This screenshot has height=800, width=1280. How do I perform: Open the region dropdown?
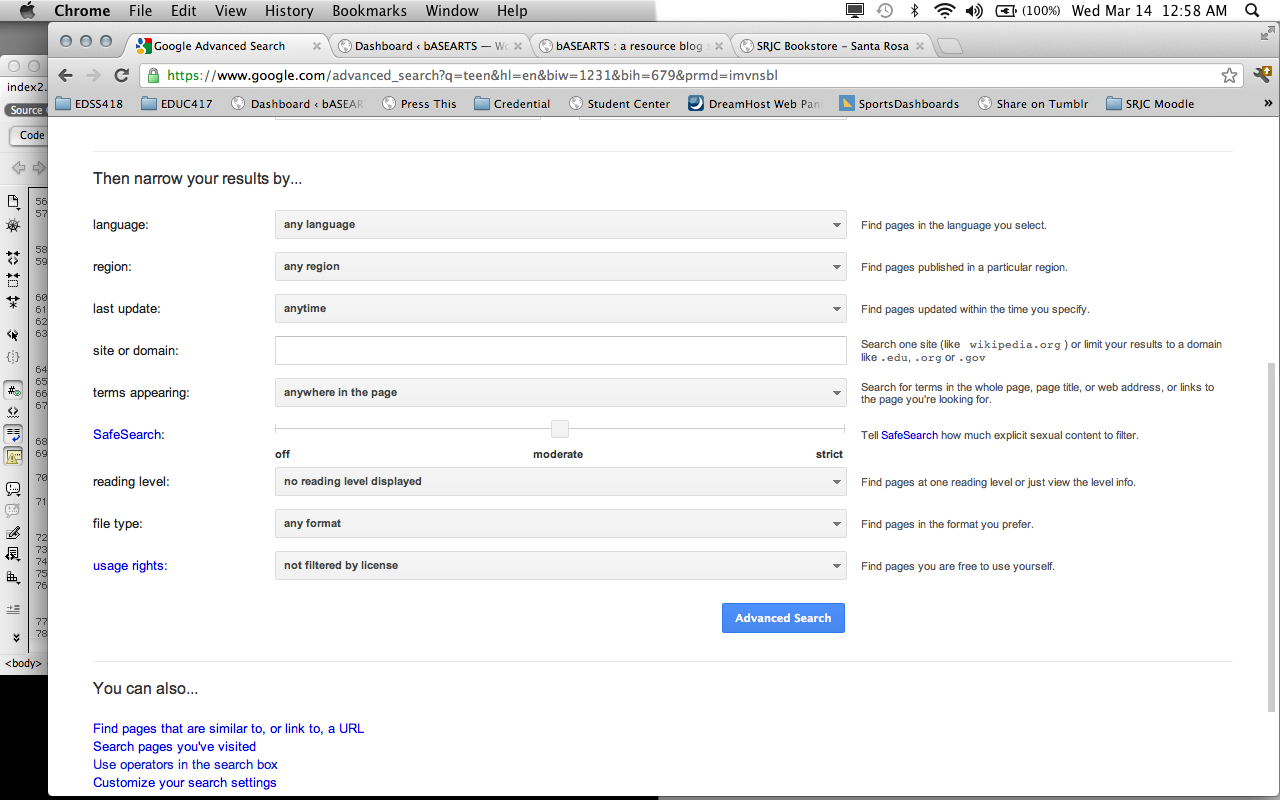(561, 267)
